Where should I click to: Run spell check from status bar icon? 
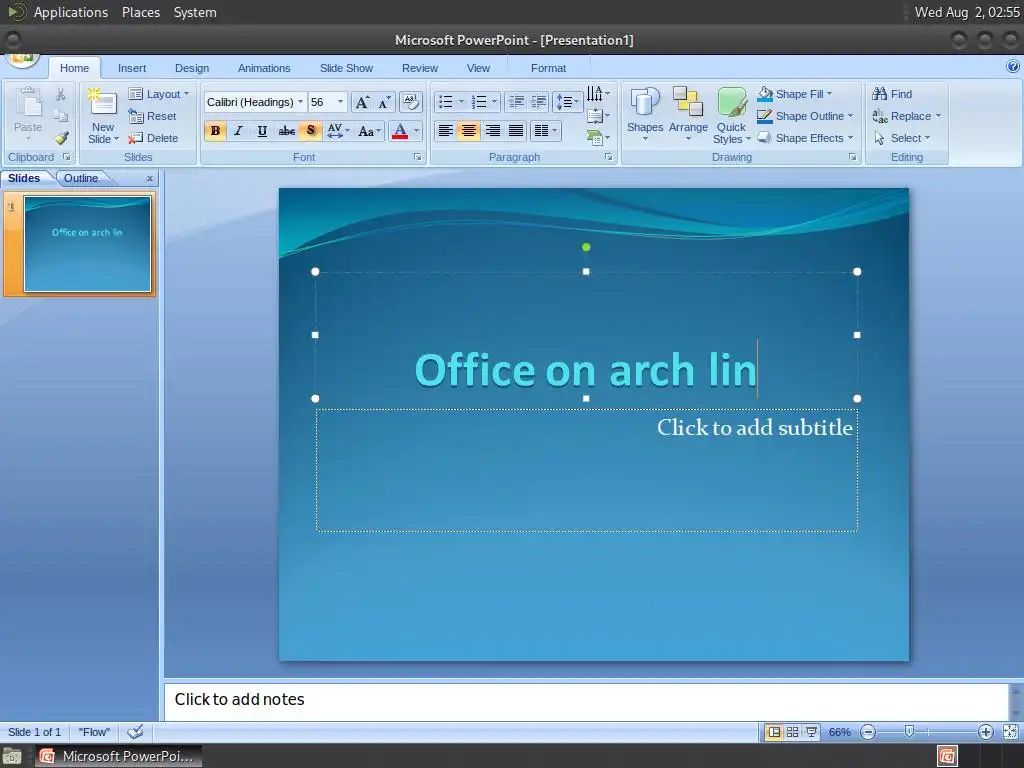click(135, 732)
